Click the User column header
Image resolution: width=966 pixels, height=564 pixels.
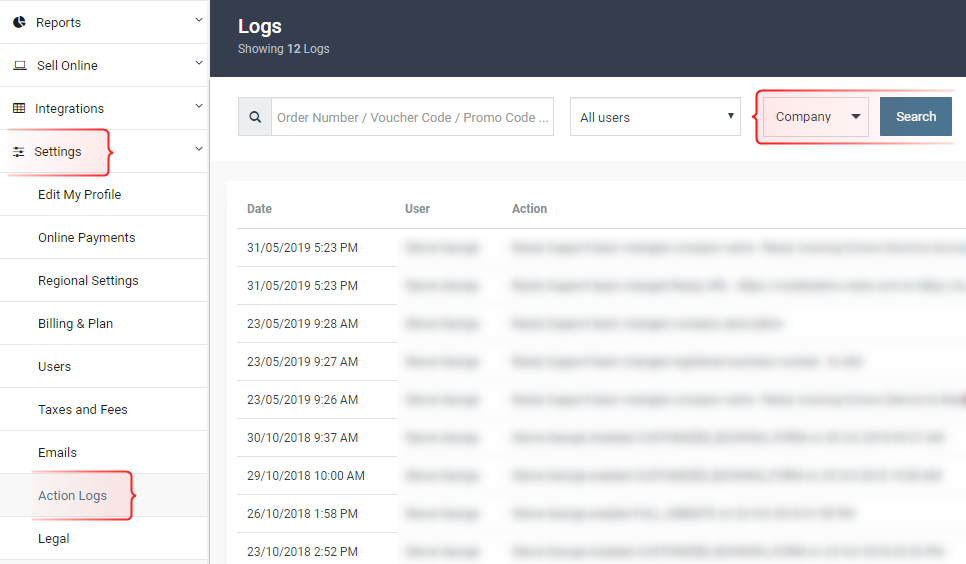click(x=417, y=209)
